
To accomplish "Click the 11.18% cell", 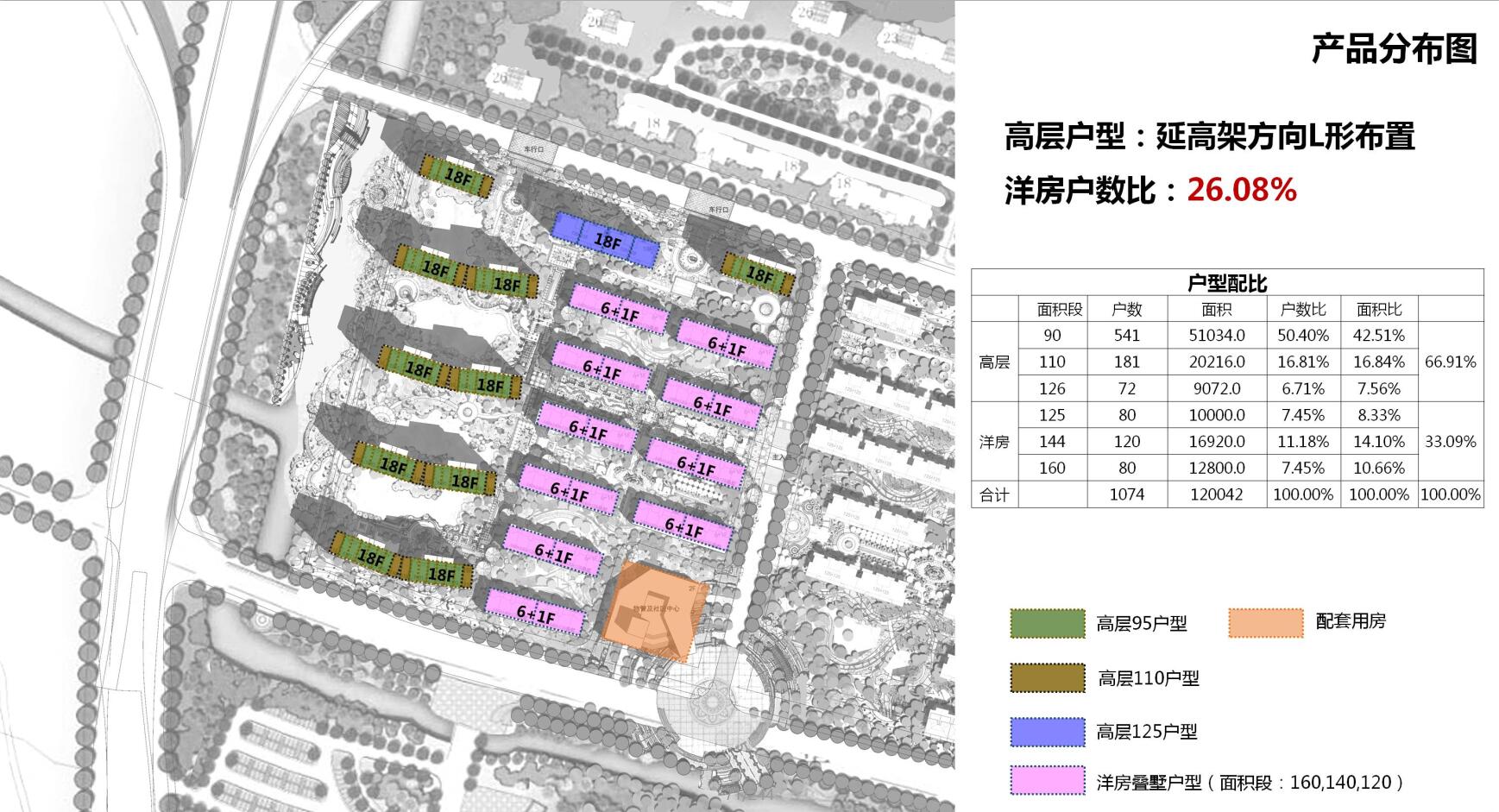I will click(x=1303, y=442).
